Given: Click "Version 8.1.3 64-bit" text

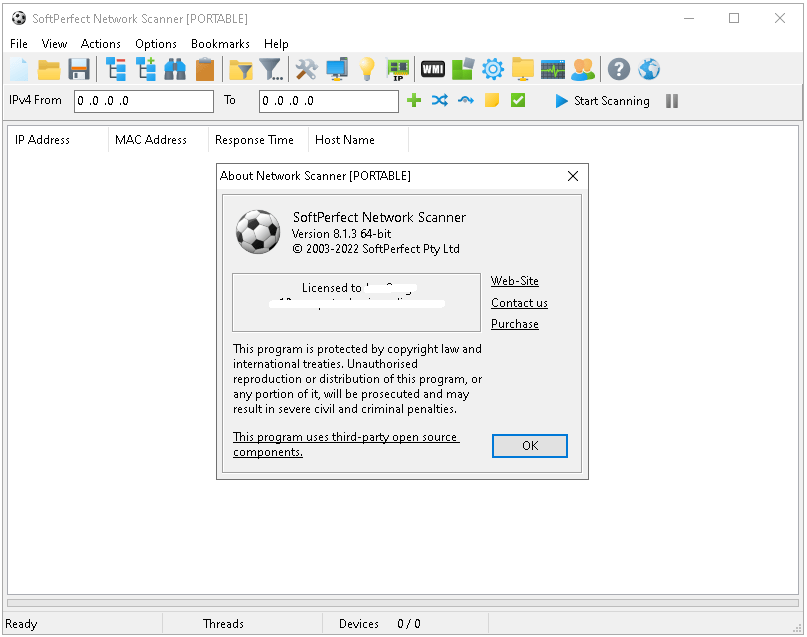Looking at the screenshot, I should 342,234.
